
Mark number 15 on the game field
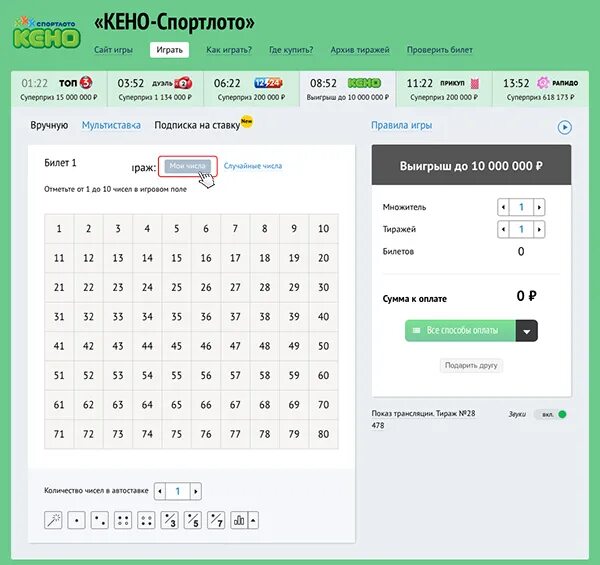[x=176, y=258]
